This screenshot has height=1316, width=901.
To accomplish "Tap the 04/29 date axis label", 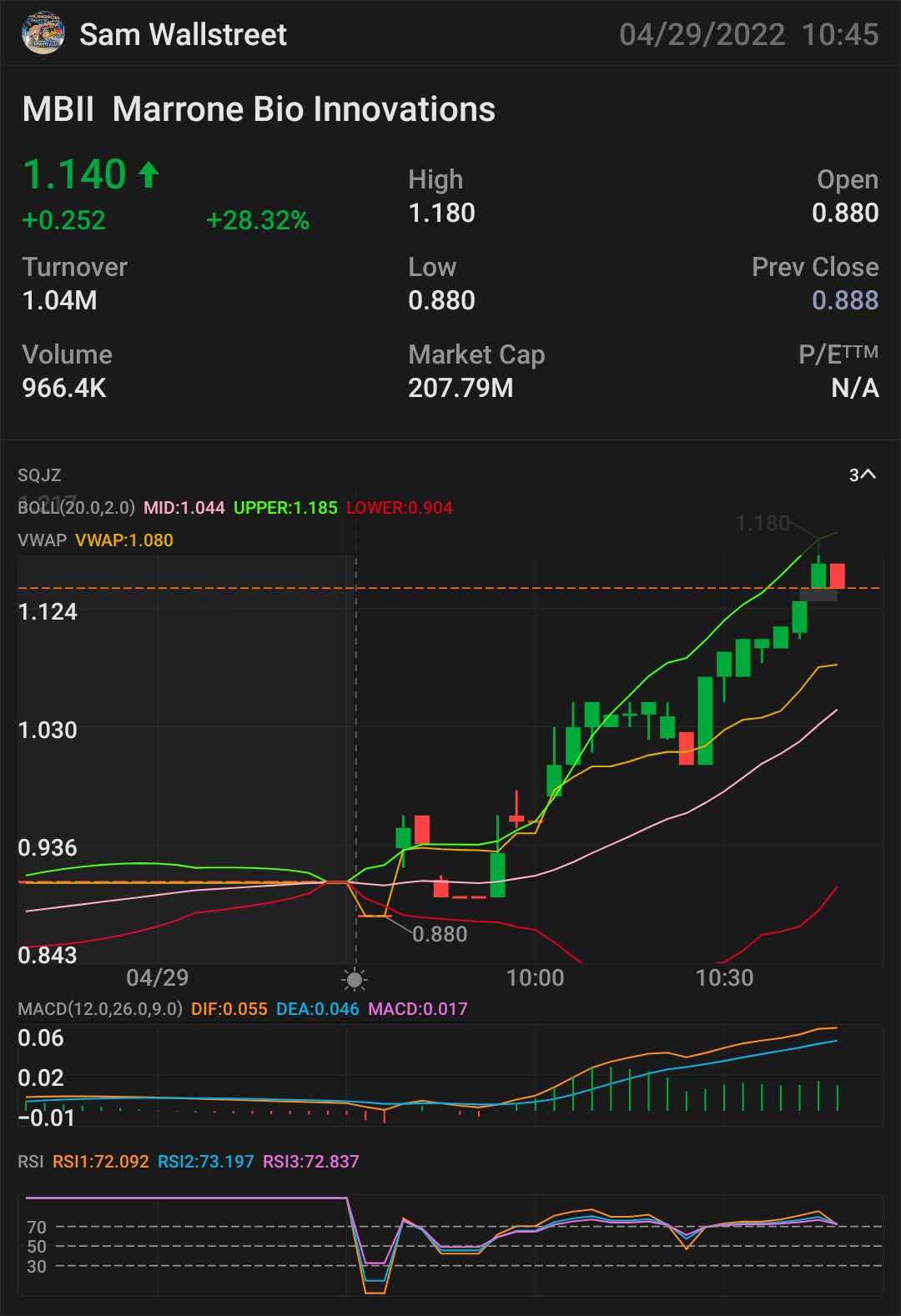I will (x=158, y=977).
